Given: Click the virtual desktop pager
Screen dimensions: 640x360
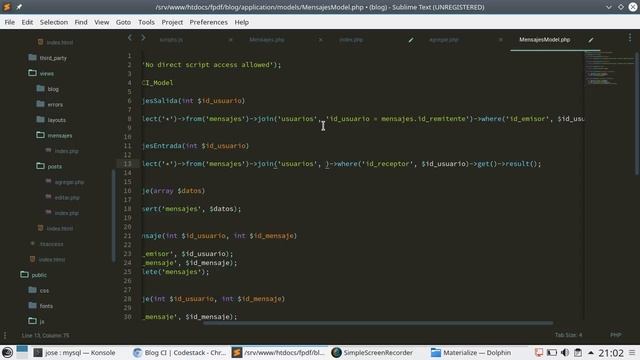Looking at the screenshot, I should [x=22, y=352].
